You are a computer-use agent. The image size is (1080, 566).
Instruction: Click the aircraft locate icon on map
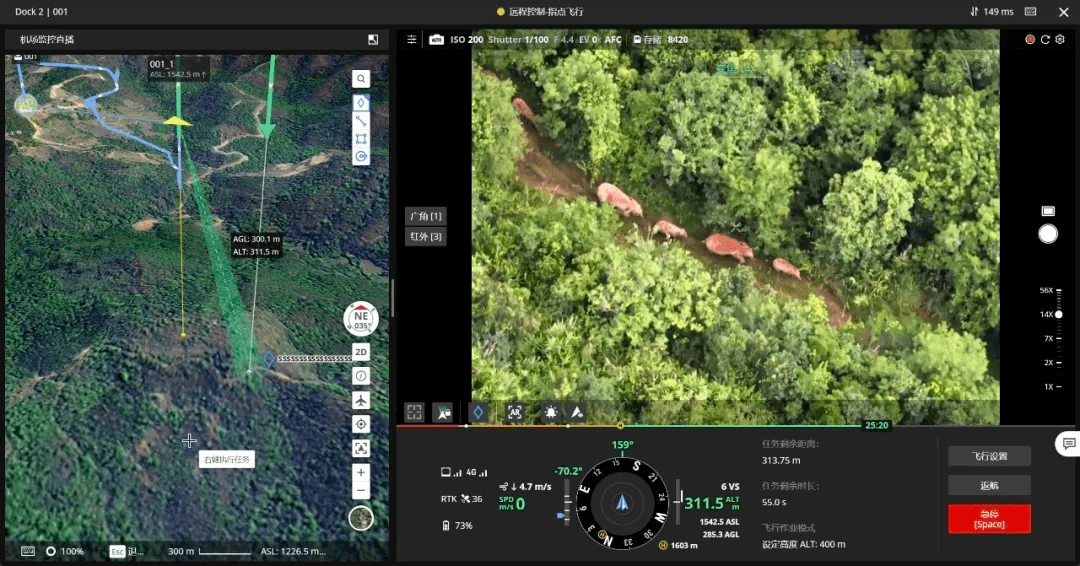click(x=361, y=400)
